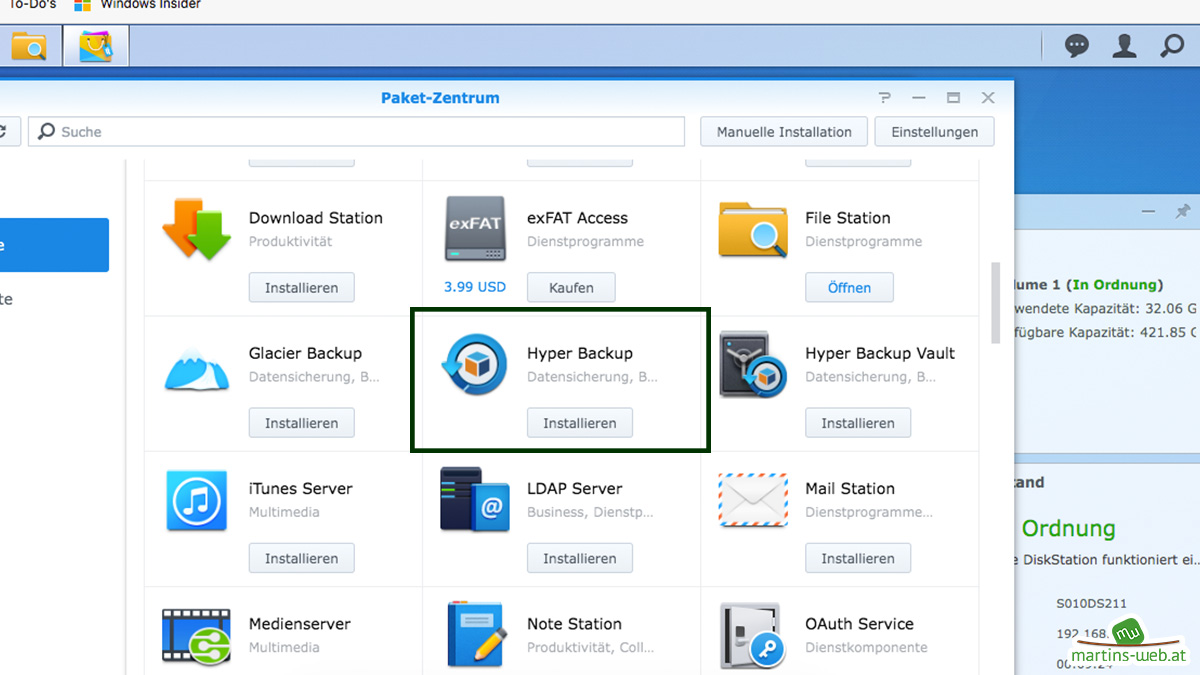Click the Windows Insider bookmark icon

click(x=83, y=5)
